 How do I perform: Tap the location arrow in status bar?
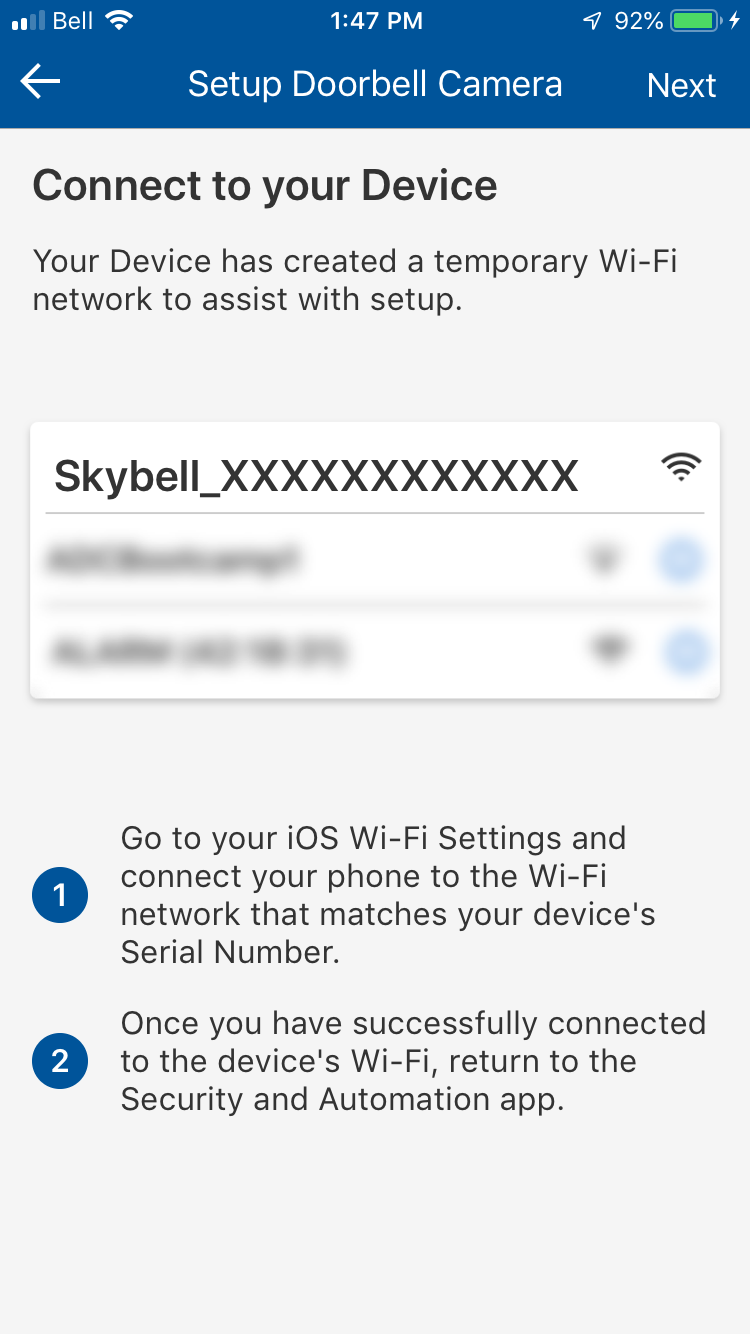coord(594,21)
